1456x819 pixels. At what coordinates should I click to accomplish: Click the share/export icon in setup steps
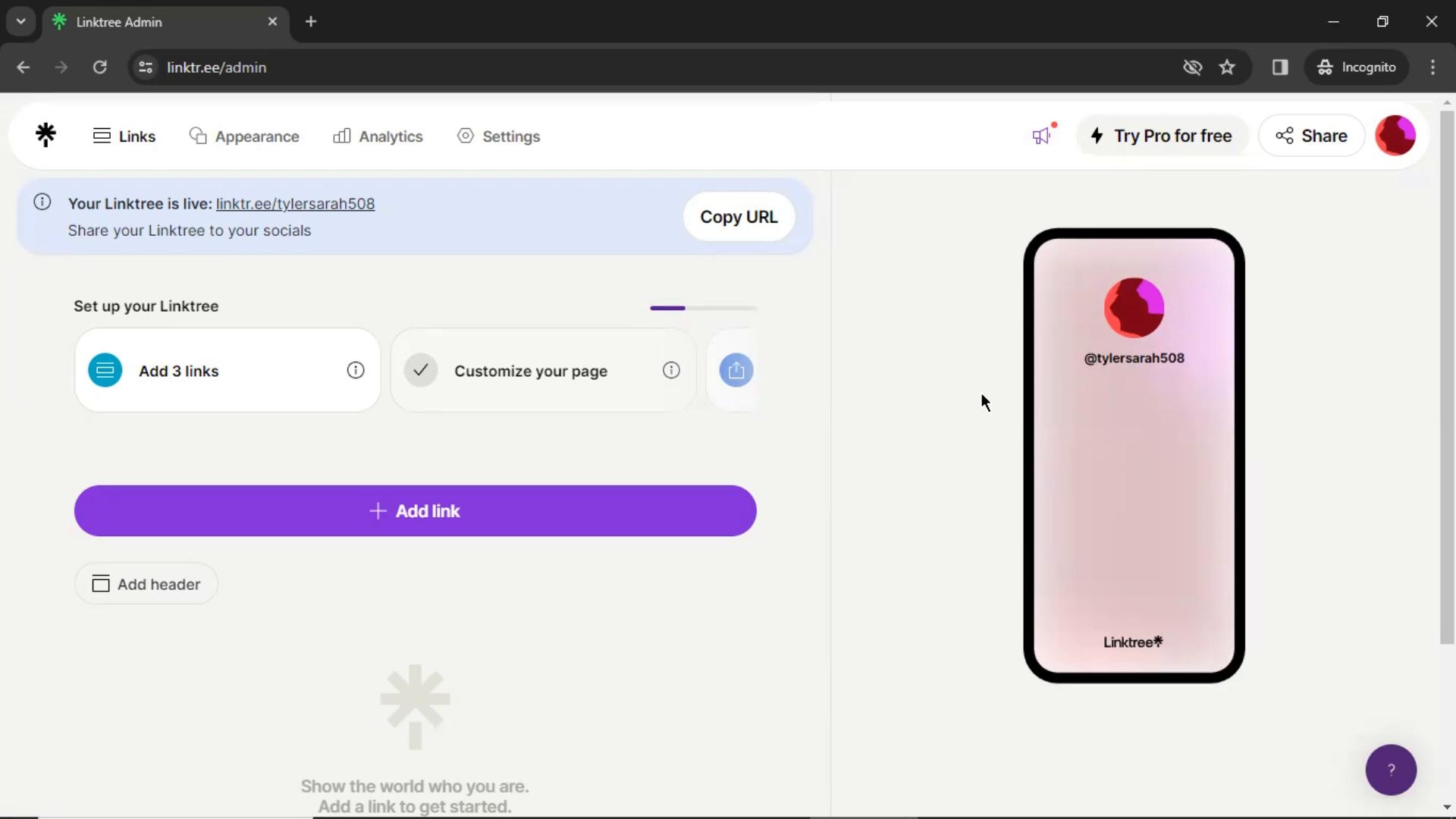(737, 370)
